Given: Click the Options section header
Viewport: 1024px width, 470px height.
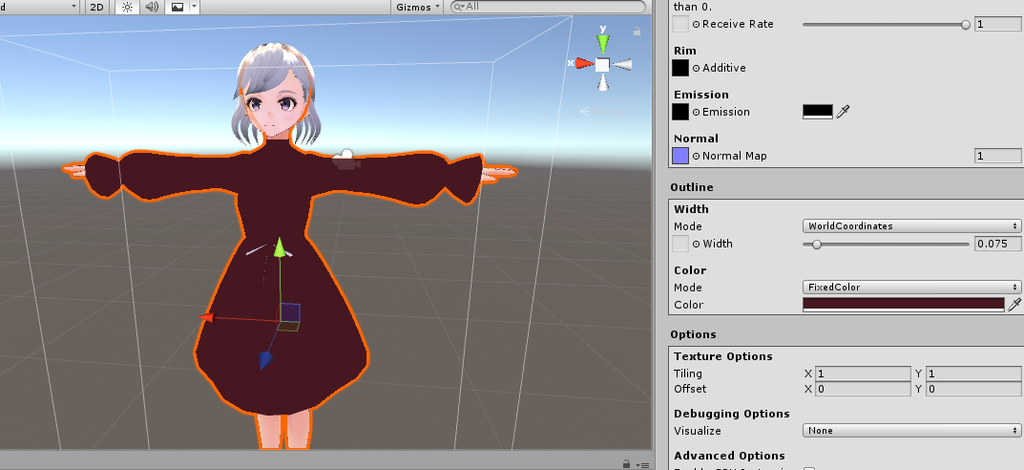Looking at the screenshot, I should [x=693, y=334].
